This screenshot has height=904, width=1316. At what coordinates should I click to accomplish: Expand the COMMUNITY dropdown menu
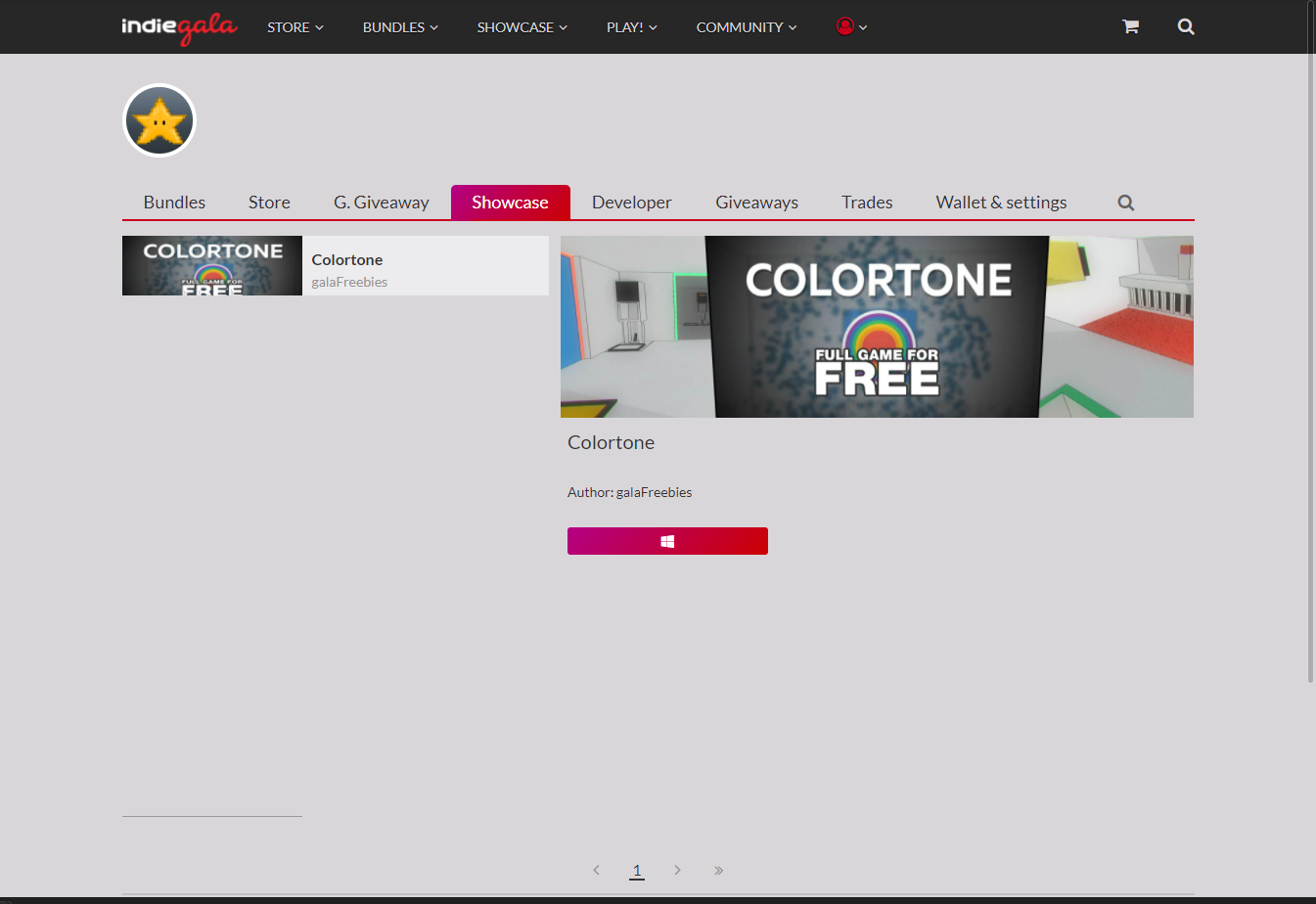click(x=747, y=27)
